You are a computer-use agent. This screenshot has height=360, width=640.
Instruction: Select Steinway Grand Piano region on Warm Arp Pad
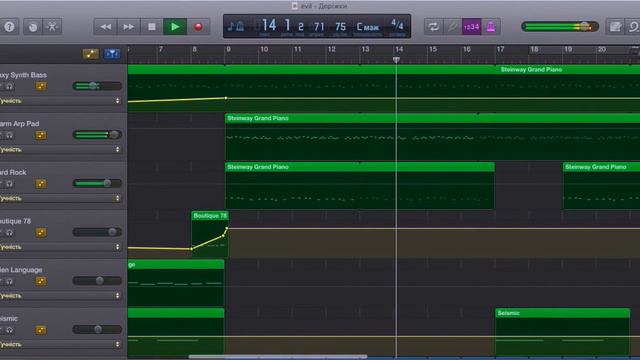tap(432, 137)
